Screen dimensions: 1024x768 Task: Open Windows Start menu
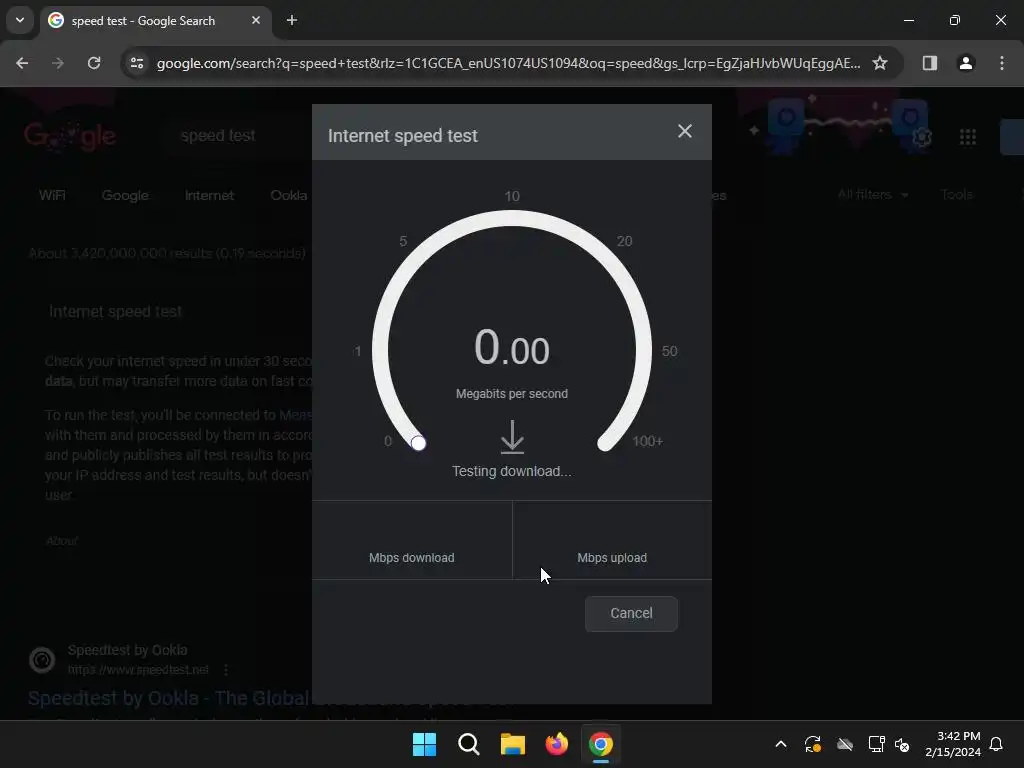point(424,744)
